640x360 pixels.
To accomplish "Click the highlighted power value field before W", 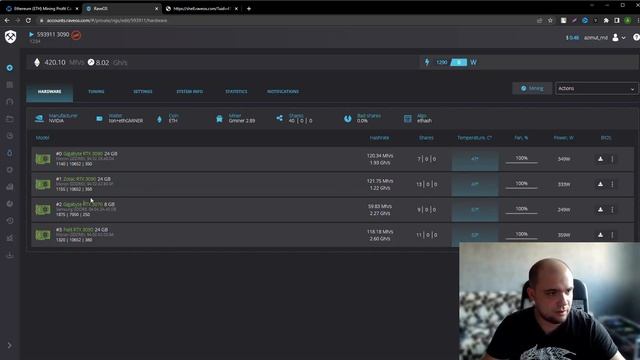I will (x=458, y=62).
